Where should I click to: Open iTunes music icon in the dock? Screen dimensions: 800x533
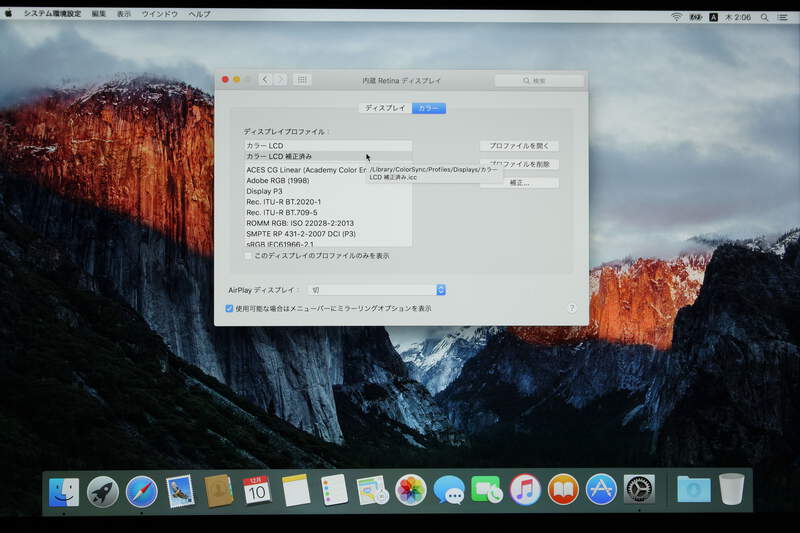click(525, 490)
